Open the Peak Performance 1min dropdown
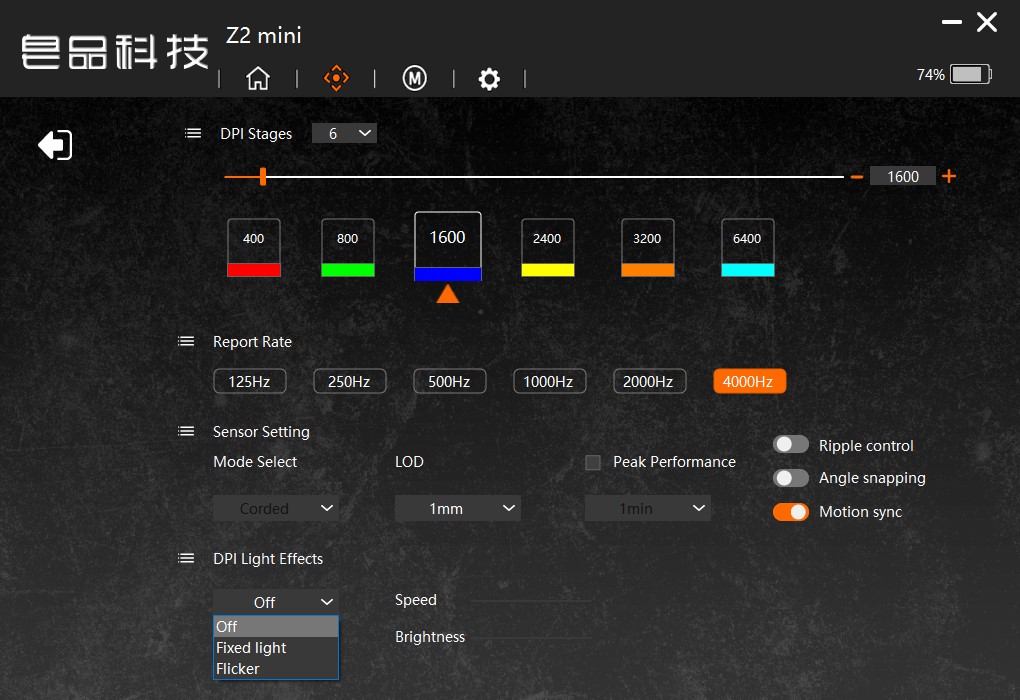The image size is (1020, 700). [x=647, y=508]
